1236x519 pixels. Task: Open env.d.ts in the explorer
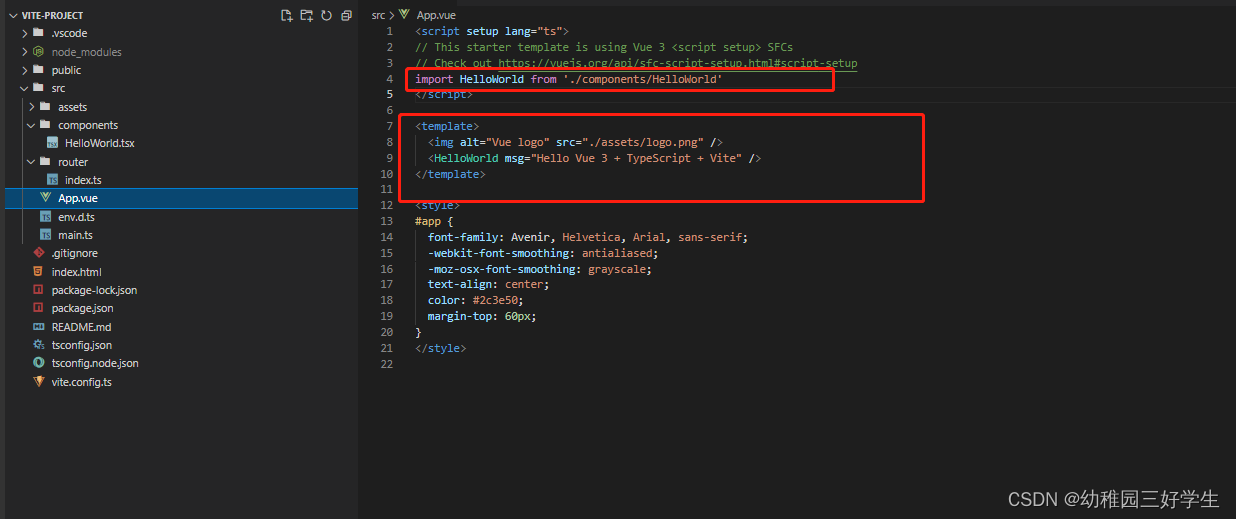[76, 216]
